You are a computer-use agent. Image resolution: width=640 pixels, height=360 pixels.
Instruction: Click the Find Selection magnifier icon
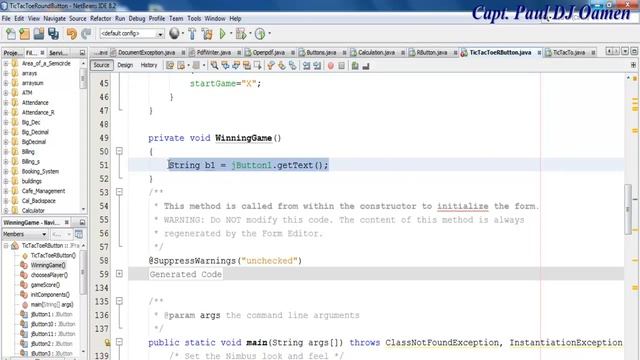tap(214, 66)
